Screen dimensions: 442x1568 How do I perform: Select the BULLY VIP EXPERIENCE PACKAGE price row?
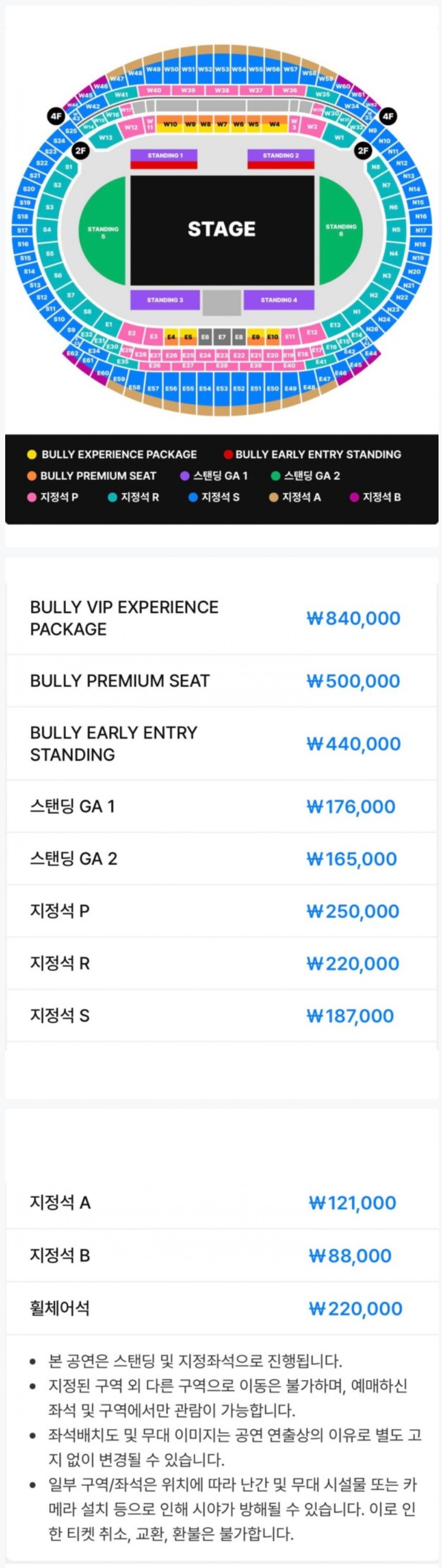point(222,618)
